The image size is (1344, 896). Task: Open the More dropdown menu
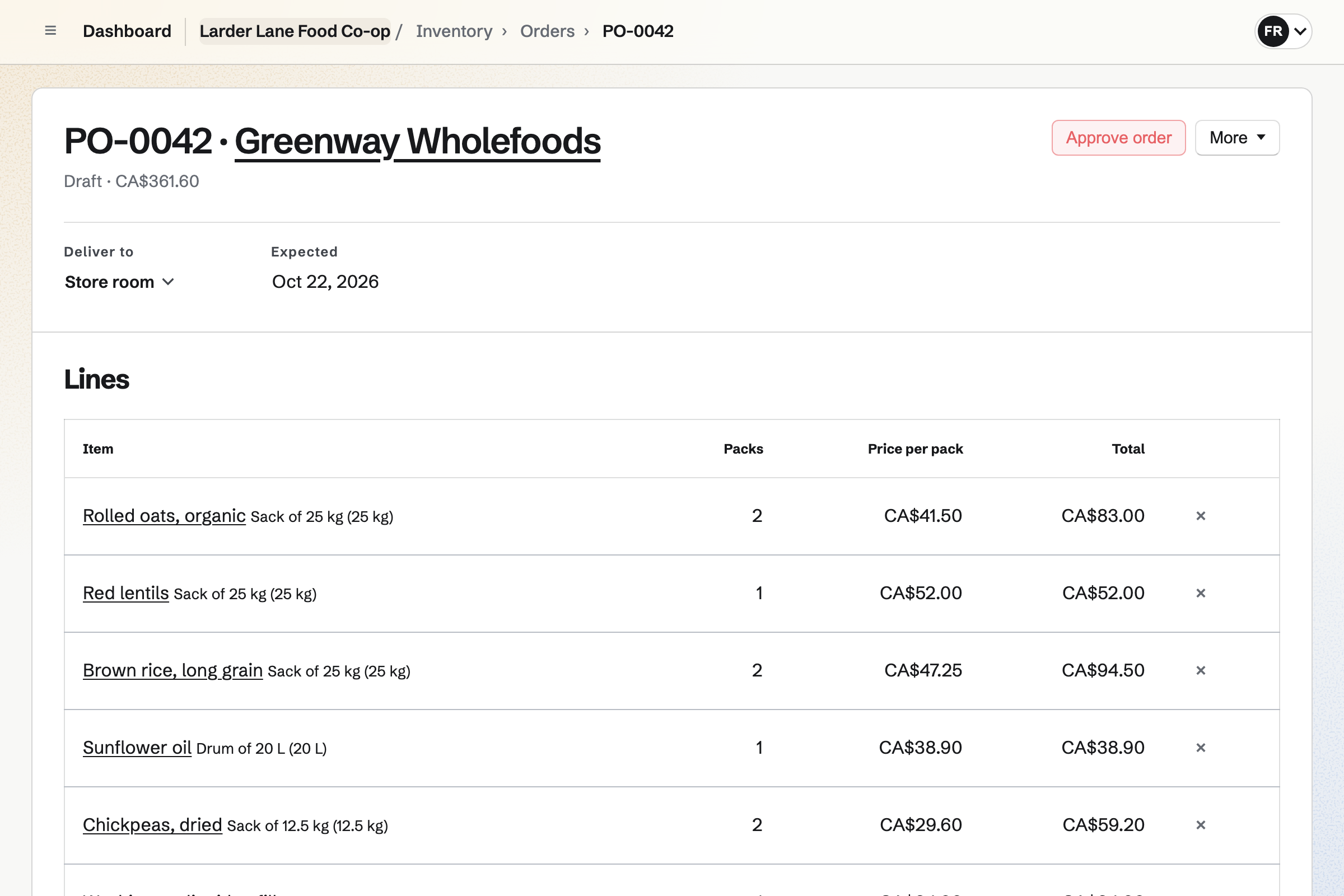tap(1237, 138)
